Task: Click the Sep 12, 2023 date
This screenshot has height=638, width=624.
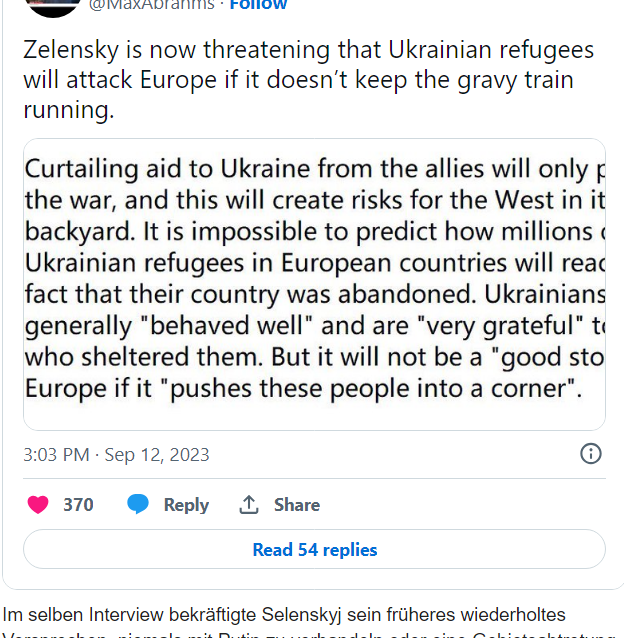Action: [x=159, y=455]
